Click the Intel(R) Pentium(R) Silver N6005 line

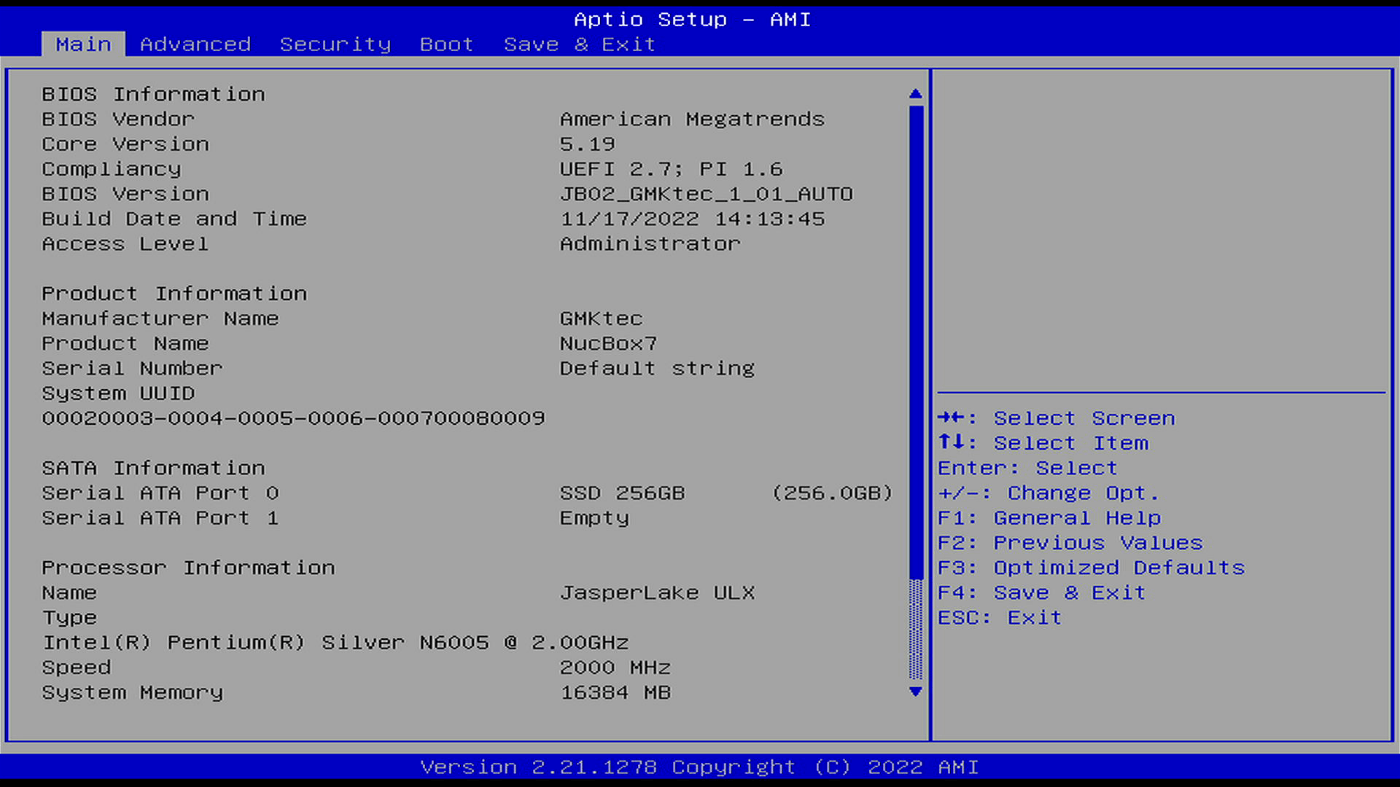coord(335,642)
